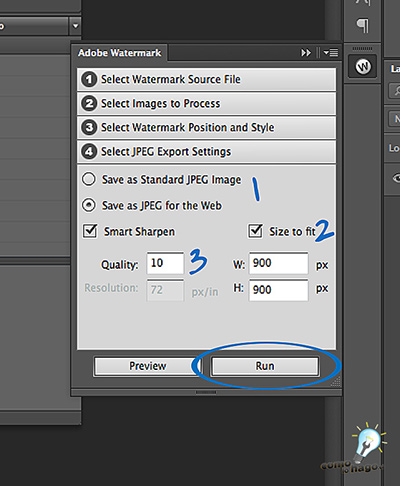Collapse panel with double-arrow icon
The image size is (400, 486).
pyautogui.click(x=306, y=53)
